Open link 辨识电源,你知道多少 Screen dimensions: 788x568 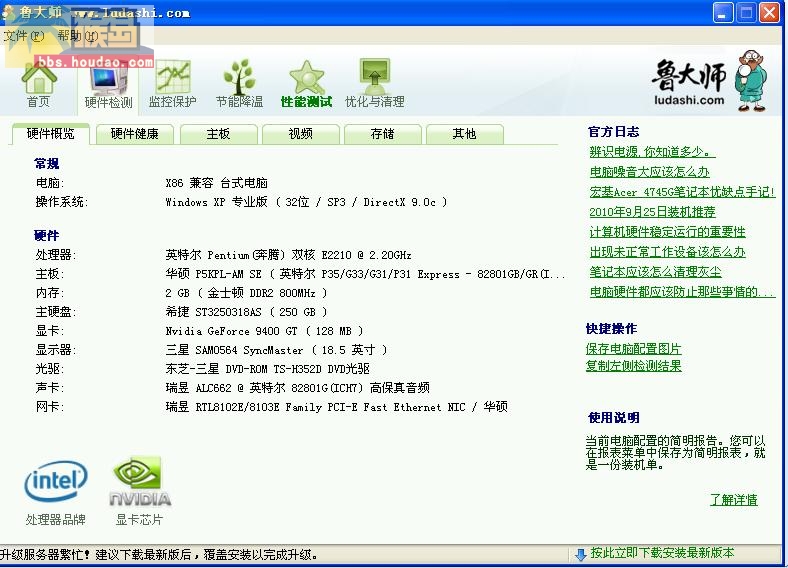coord(652,152)
